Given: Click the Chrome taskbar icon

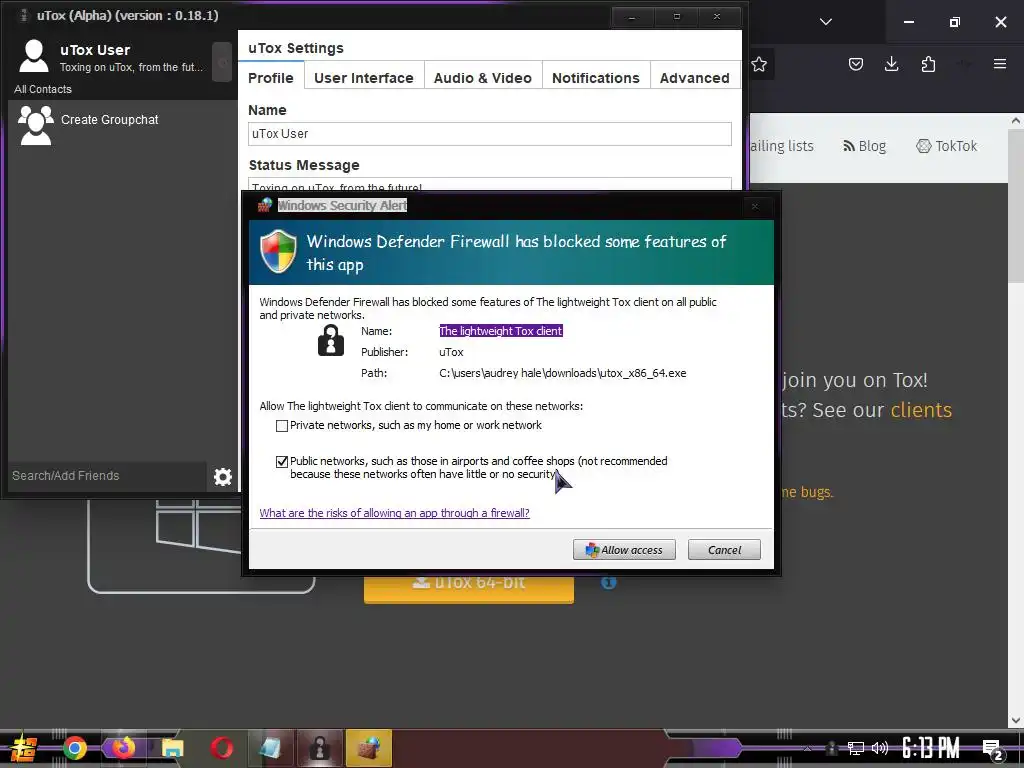Looking at the screenshot, I should (74, 748).
